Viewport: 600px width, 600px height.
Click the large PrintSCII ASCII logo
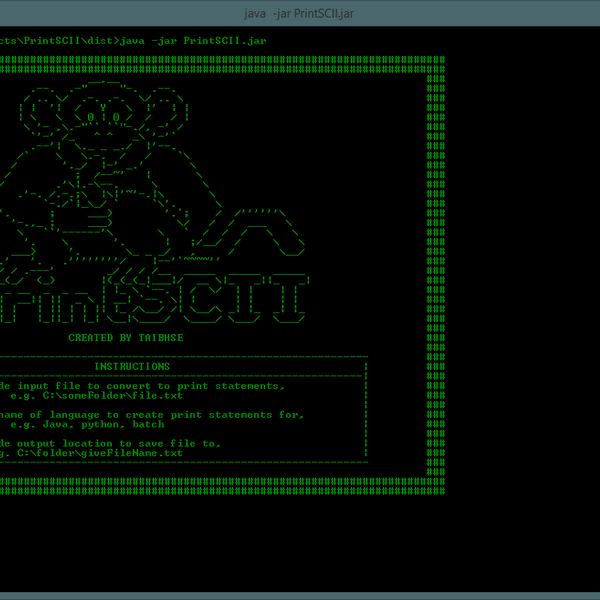(x=150, y=295)
